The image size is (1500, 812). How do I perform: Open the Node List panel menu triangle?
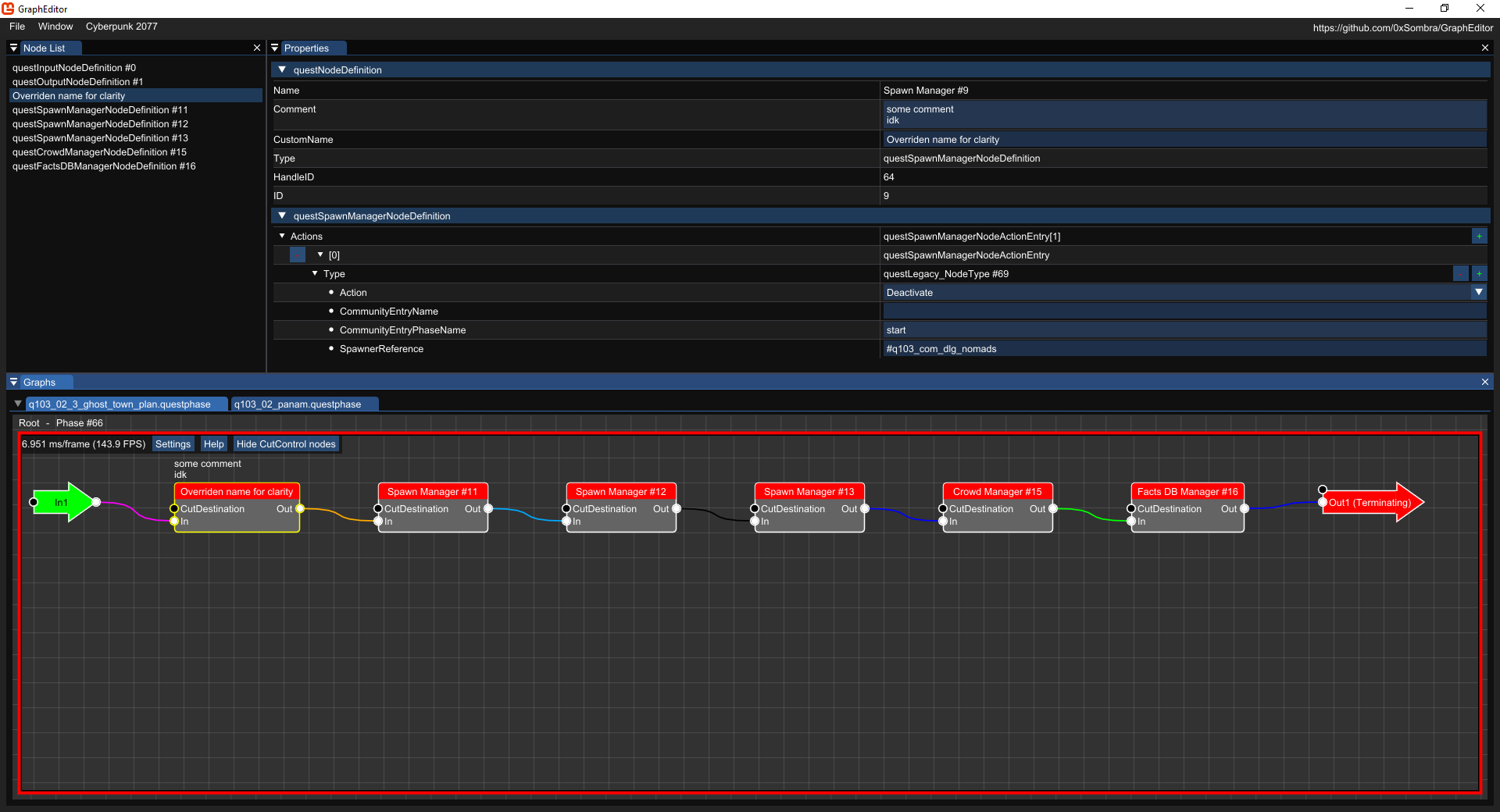(x=13, y=48)
